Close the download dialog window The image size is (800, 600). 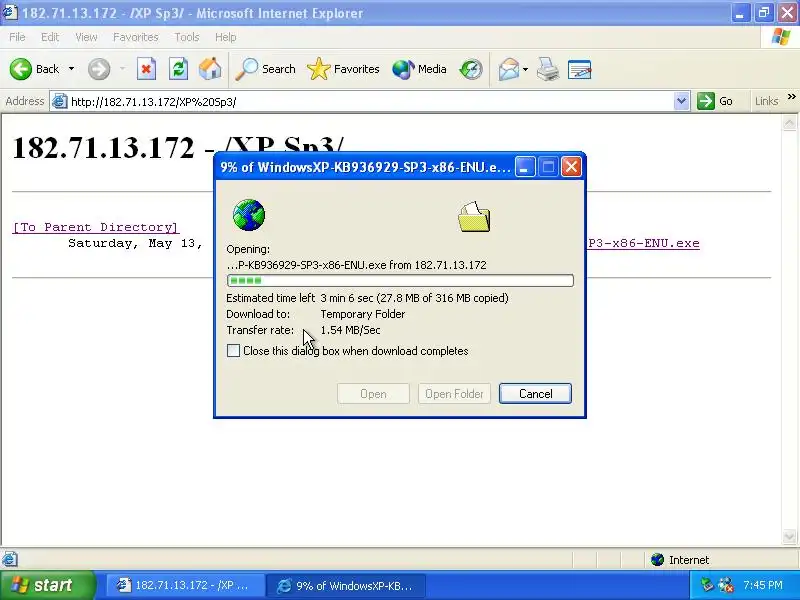click(571, 167)
